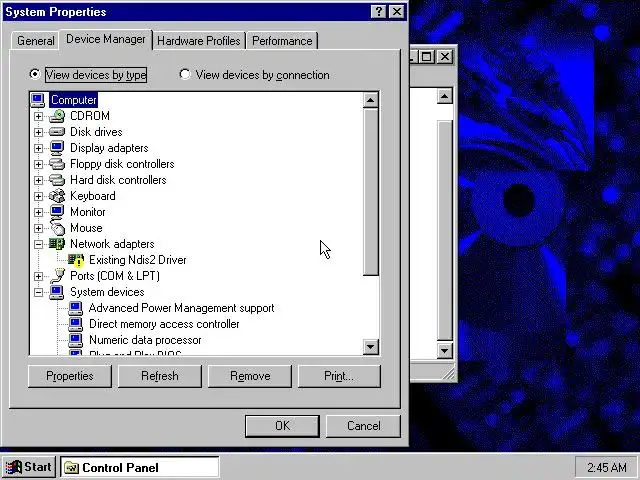Click the Hard disk controllers icon
Viewport: 640px width, 480px height.
click(x=57, y=180)
